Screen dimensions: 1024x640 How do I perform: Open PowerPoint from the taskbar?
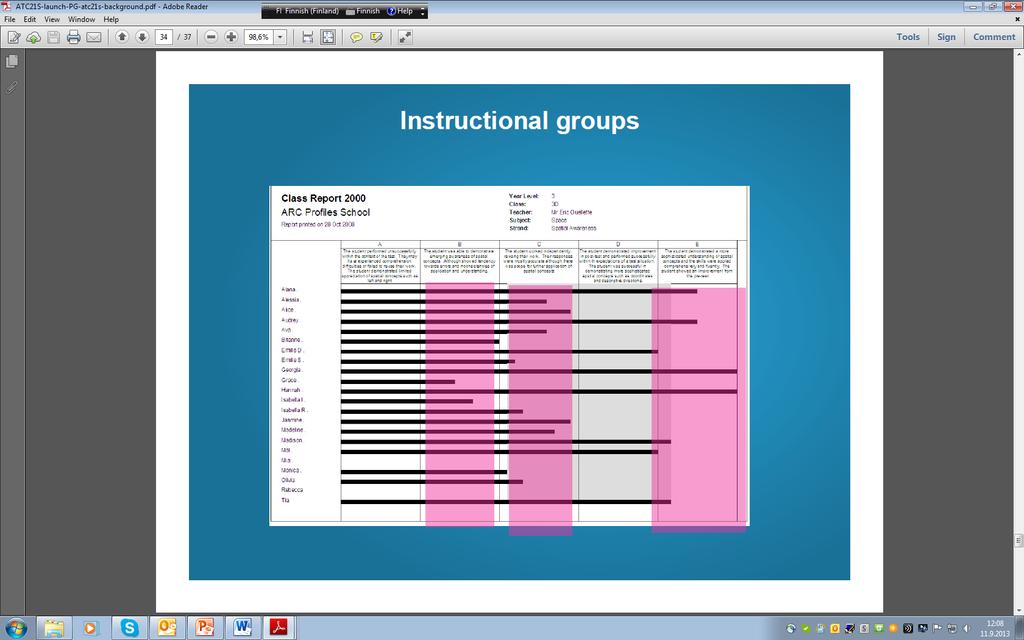[204, 628]
